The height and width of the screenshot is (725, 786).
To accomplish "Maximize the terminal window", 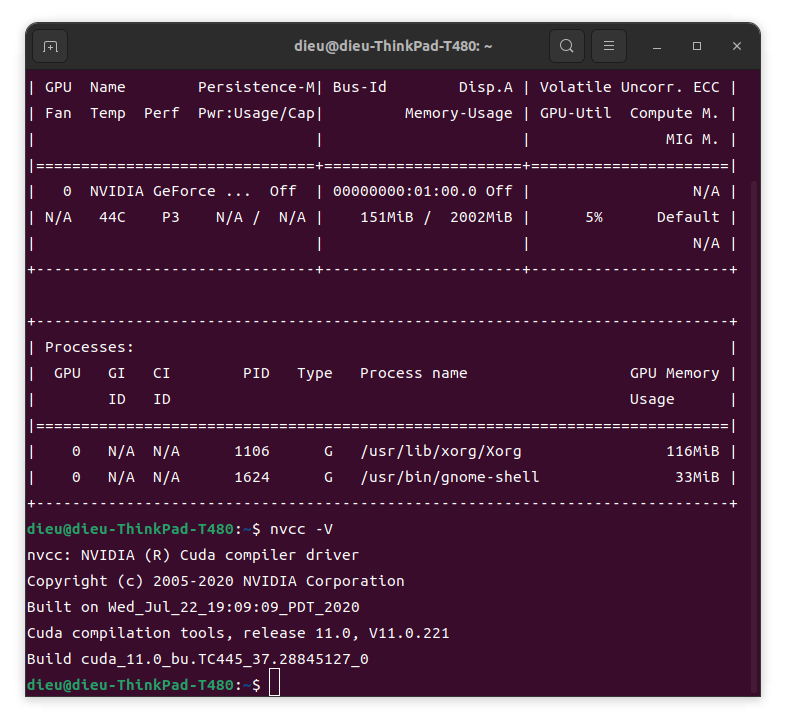I will [x=697, y=46].
